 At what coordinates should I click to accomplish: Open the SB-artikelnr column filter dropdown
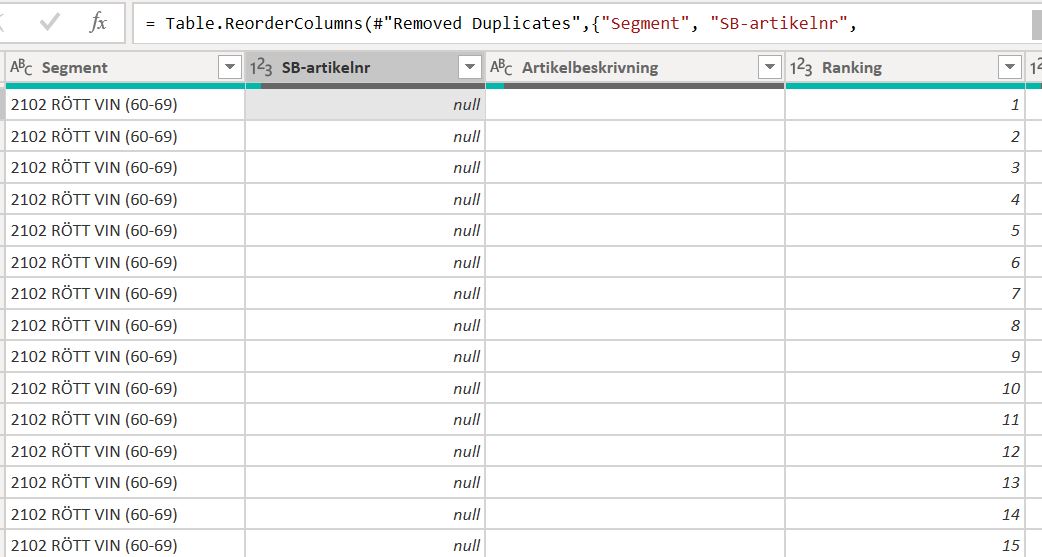click(470, 67)
